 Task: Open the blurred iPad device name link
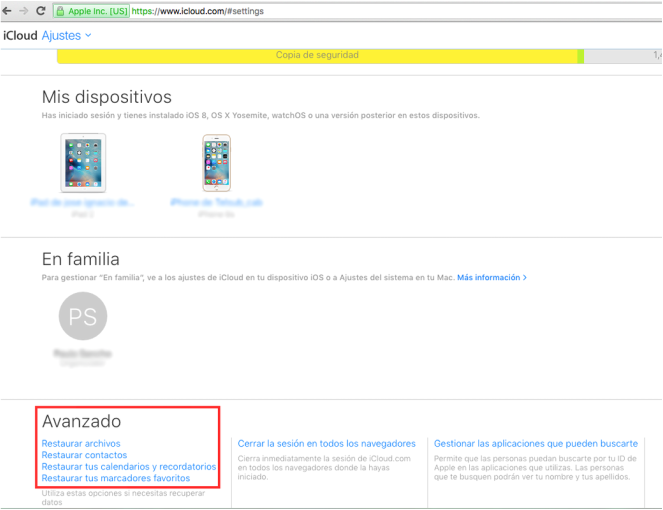82,203
